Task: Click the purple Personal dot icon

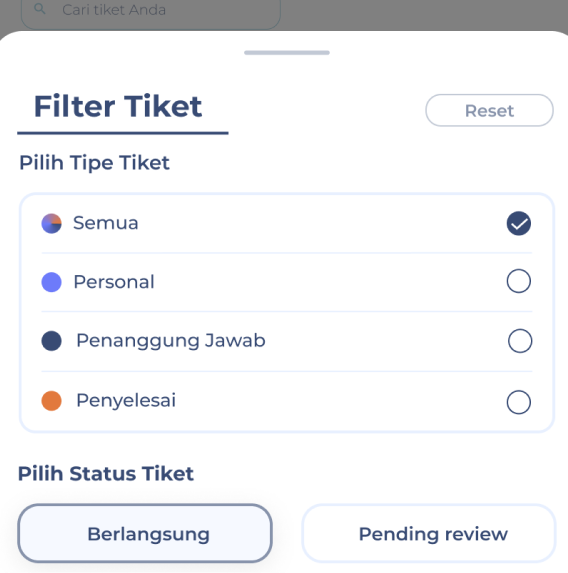Action: pos(52,282)
